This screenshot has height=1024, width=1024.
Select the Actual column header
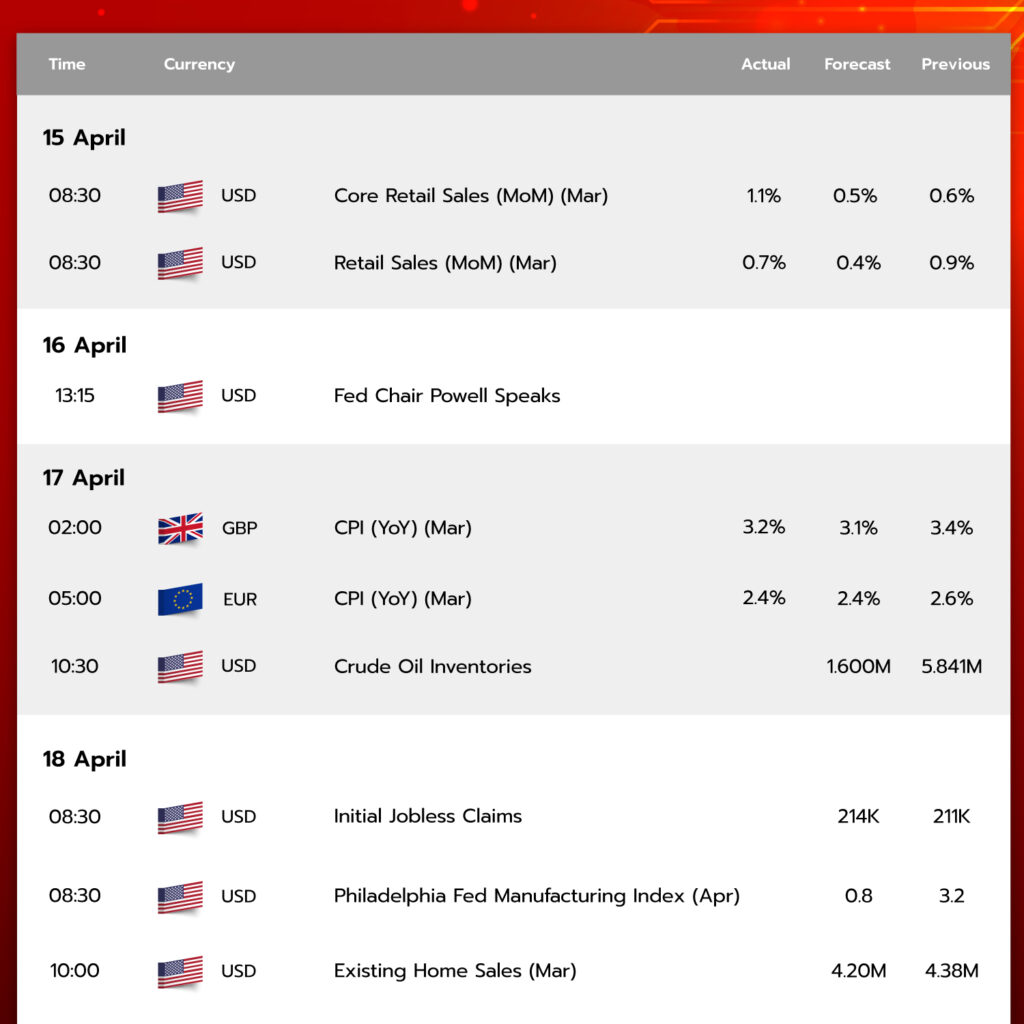(x=765, y=64)
